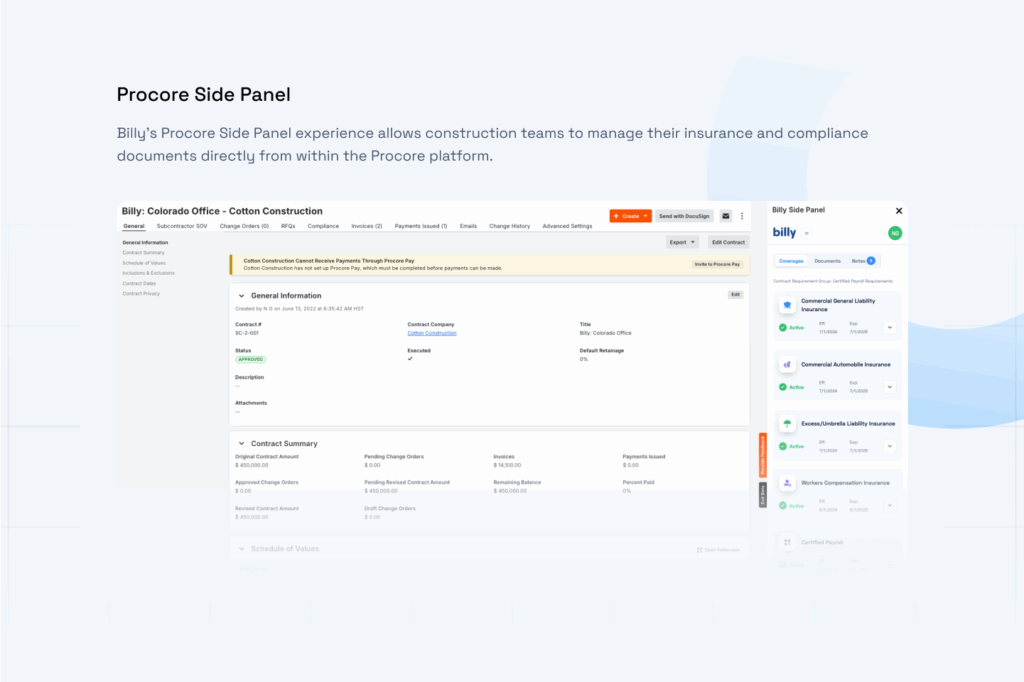This screenshot has width=1024, height=682.
Task: Click Commercial Automobile Insurance vehicle icon
Action: point(787,365)
